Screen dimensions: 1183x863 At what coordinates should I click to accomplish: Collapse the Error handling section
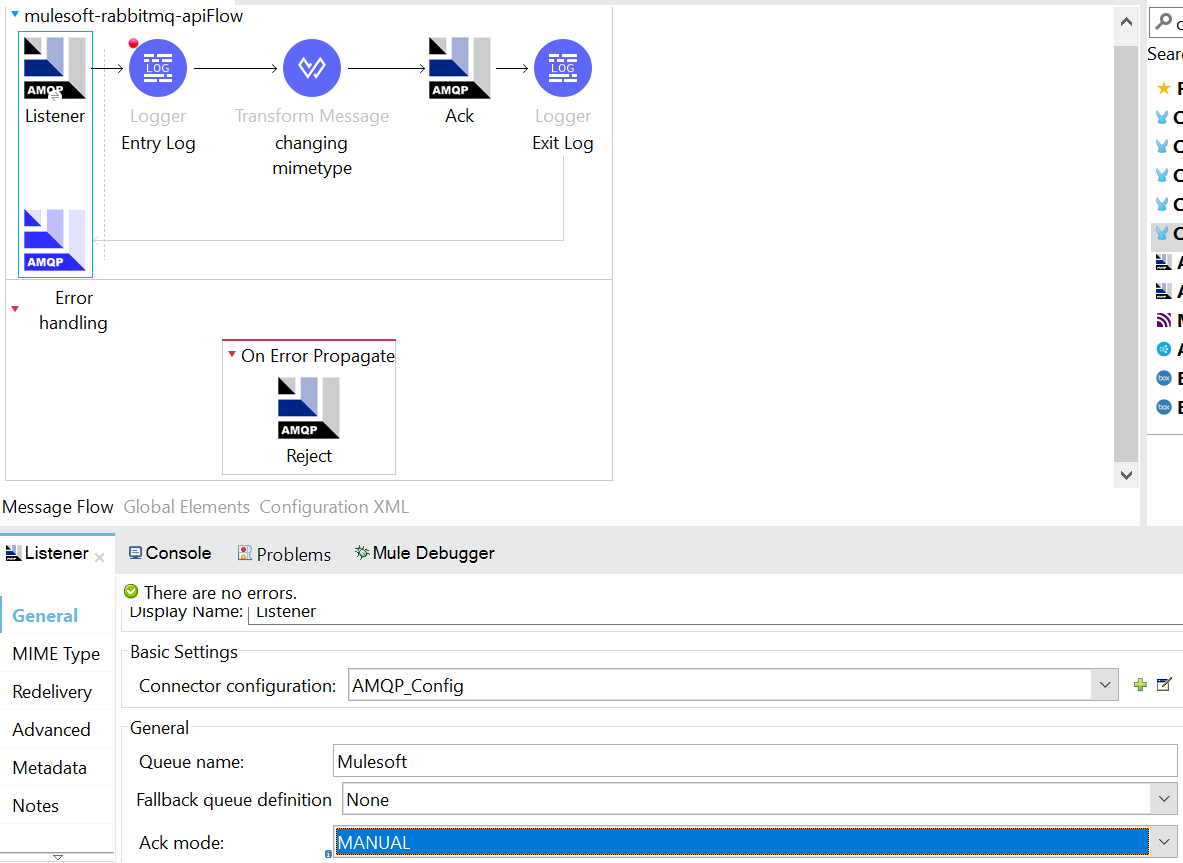click(x=15, y=309)
